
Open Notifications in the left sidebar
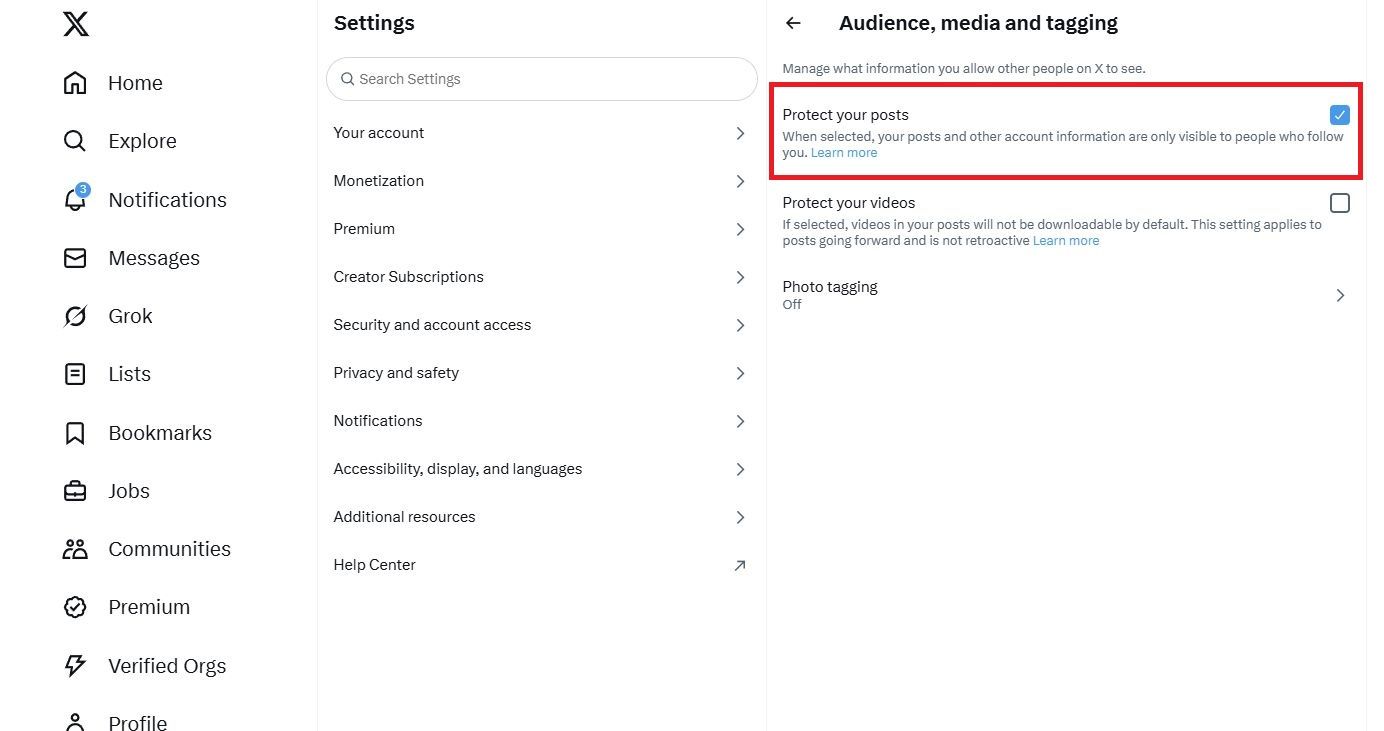[167, 199]
